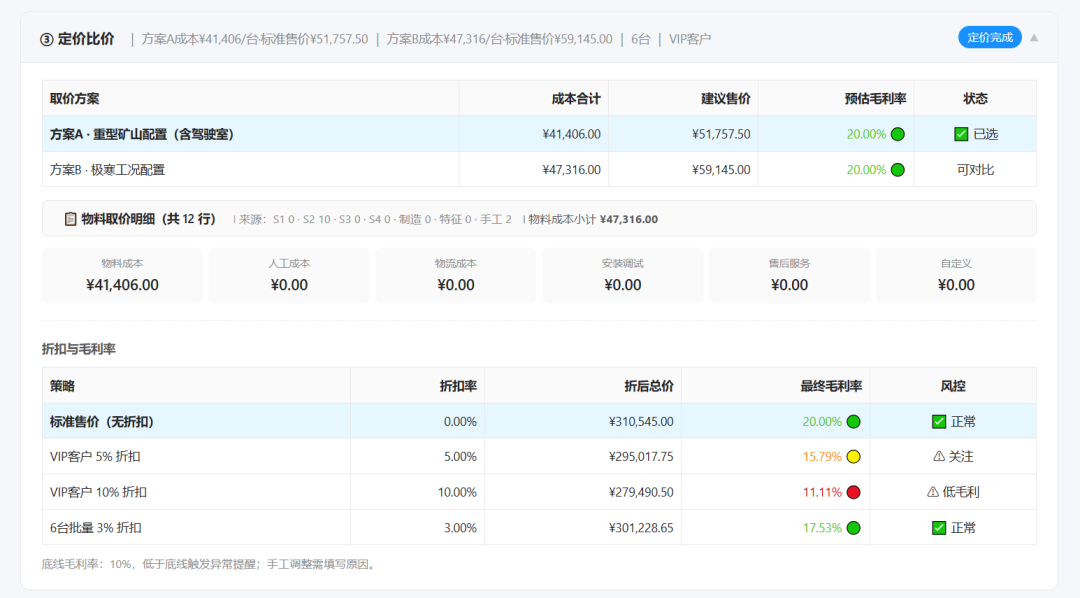Click the 售后服务 ¥0.00 card
Viewport: 1080px width, 598px height.
click(789, 276)
